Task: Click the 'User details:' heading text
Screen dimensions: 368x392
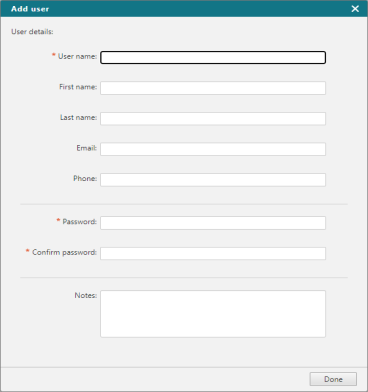Action: pyautogui.click(x=32, y=32)
